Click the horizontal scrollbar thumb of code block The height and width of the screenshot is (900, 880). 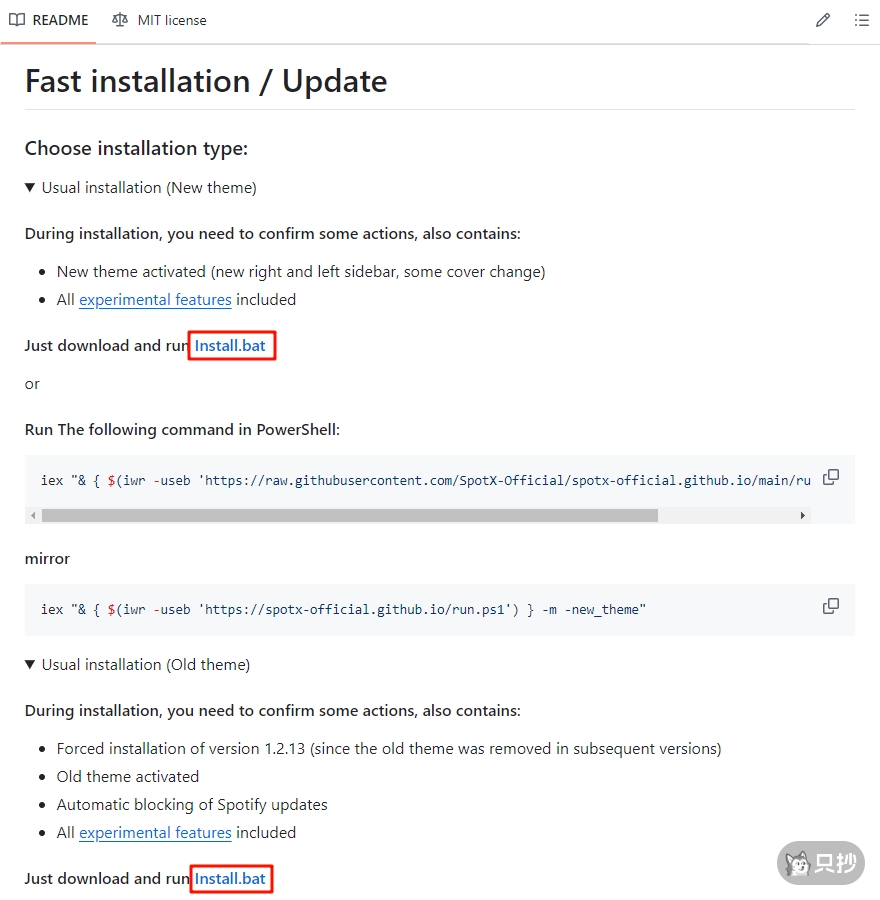(350, 516)
